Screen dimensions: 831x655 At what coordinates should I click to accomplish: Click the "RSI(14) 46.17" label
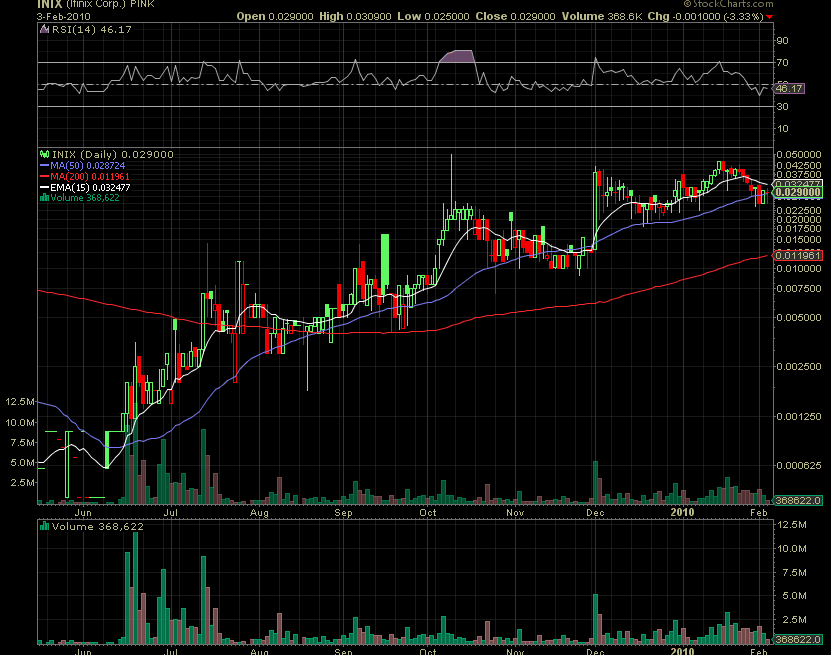point(91,29)
